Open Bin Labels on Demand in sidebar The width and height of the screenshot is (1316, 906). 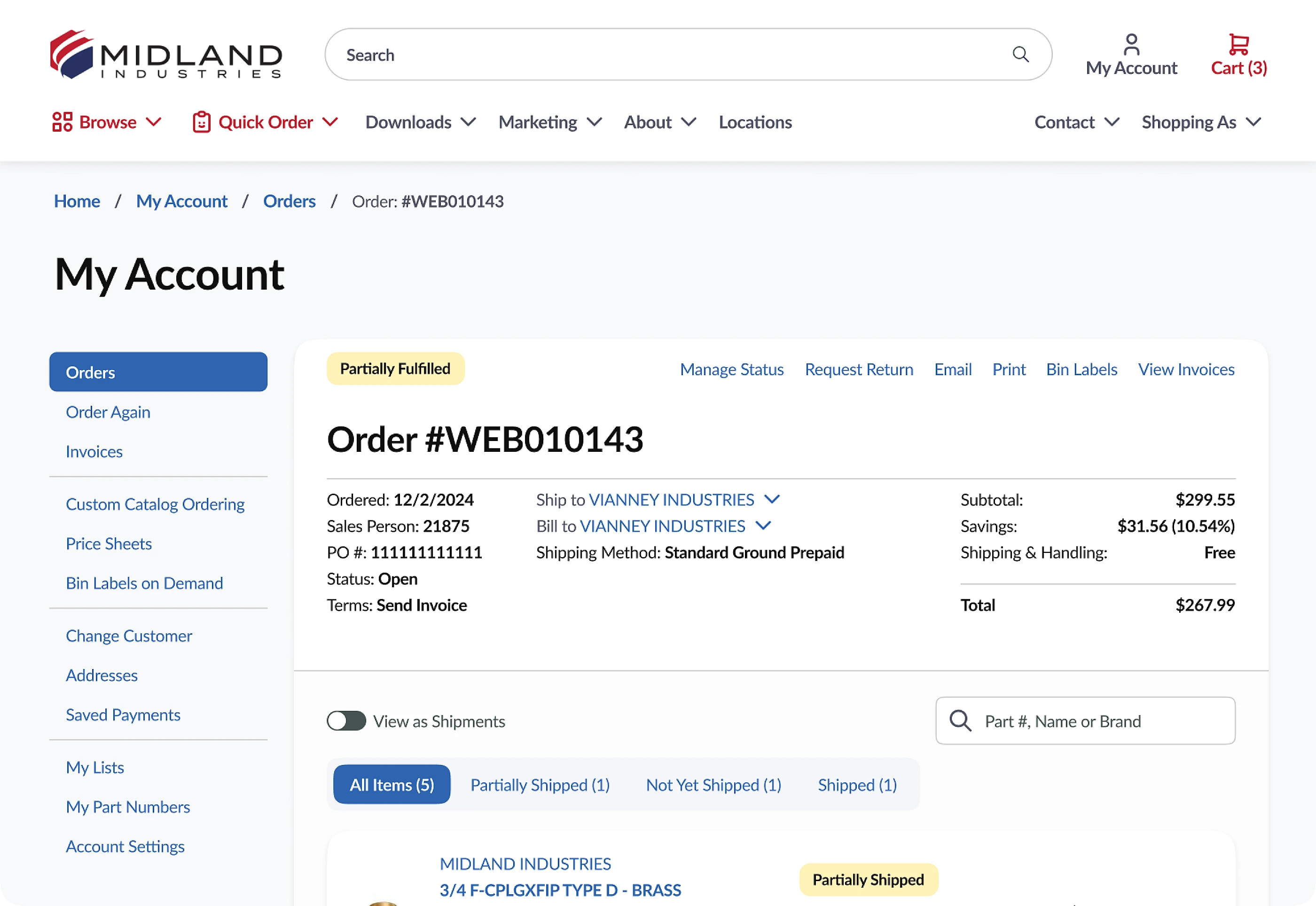click(144, 583)
